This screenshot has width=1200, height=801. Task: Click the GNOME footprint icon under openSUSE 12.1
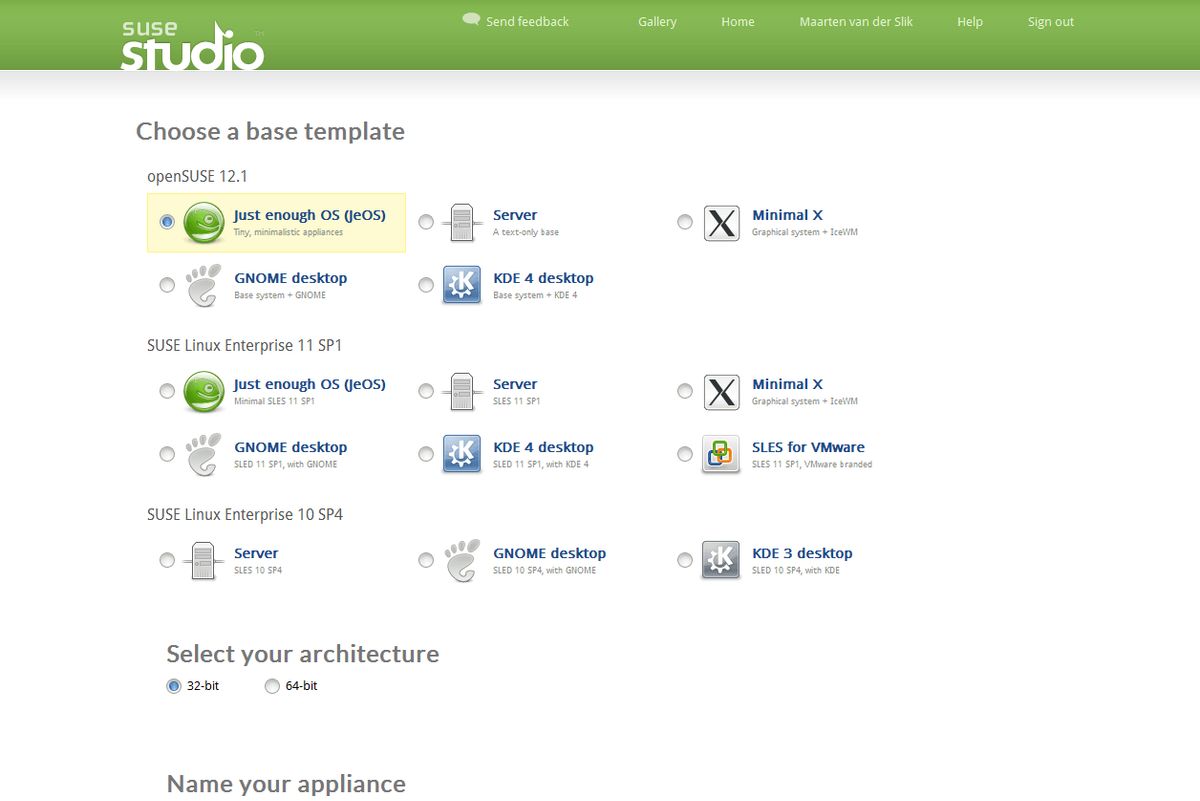coord(203,285)
